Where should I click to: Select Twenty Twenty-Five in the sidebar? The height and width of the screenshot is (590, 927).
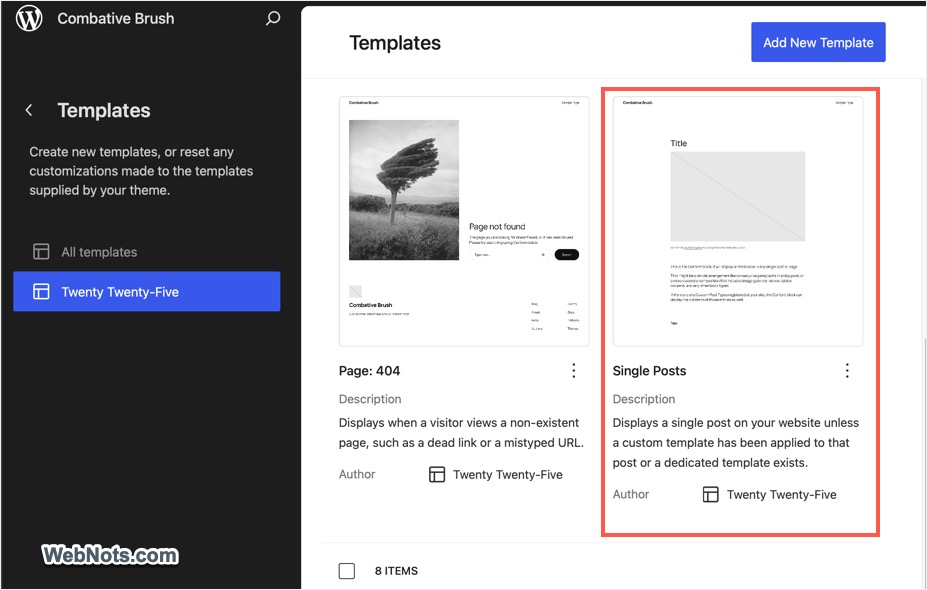[147, 291]
